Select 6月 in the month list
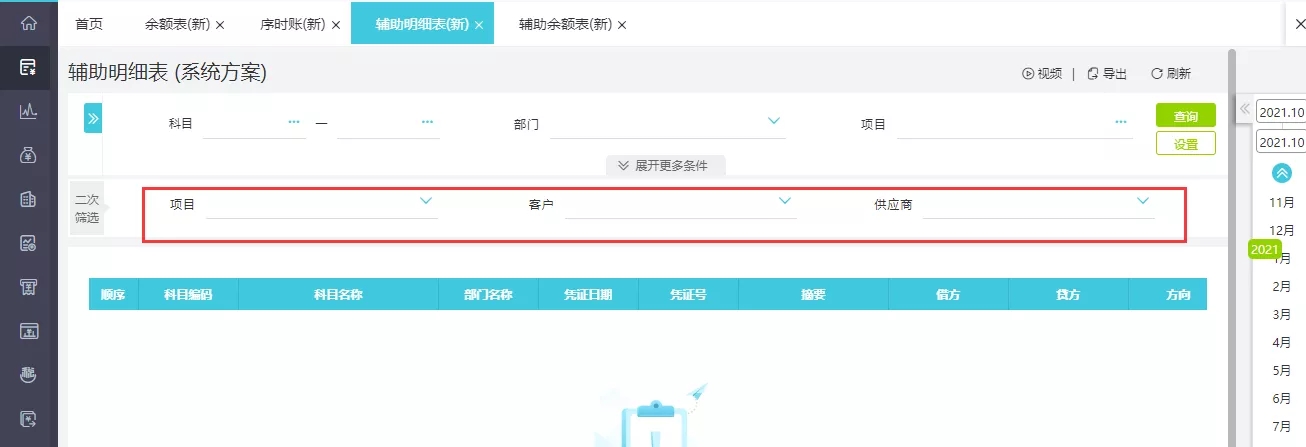 (x=1282, y=398)
